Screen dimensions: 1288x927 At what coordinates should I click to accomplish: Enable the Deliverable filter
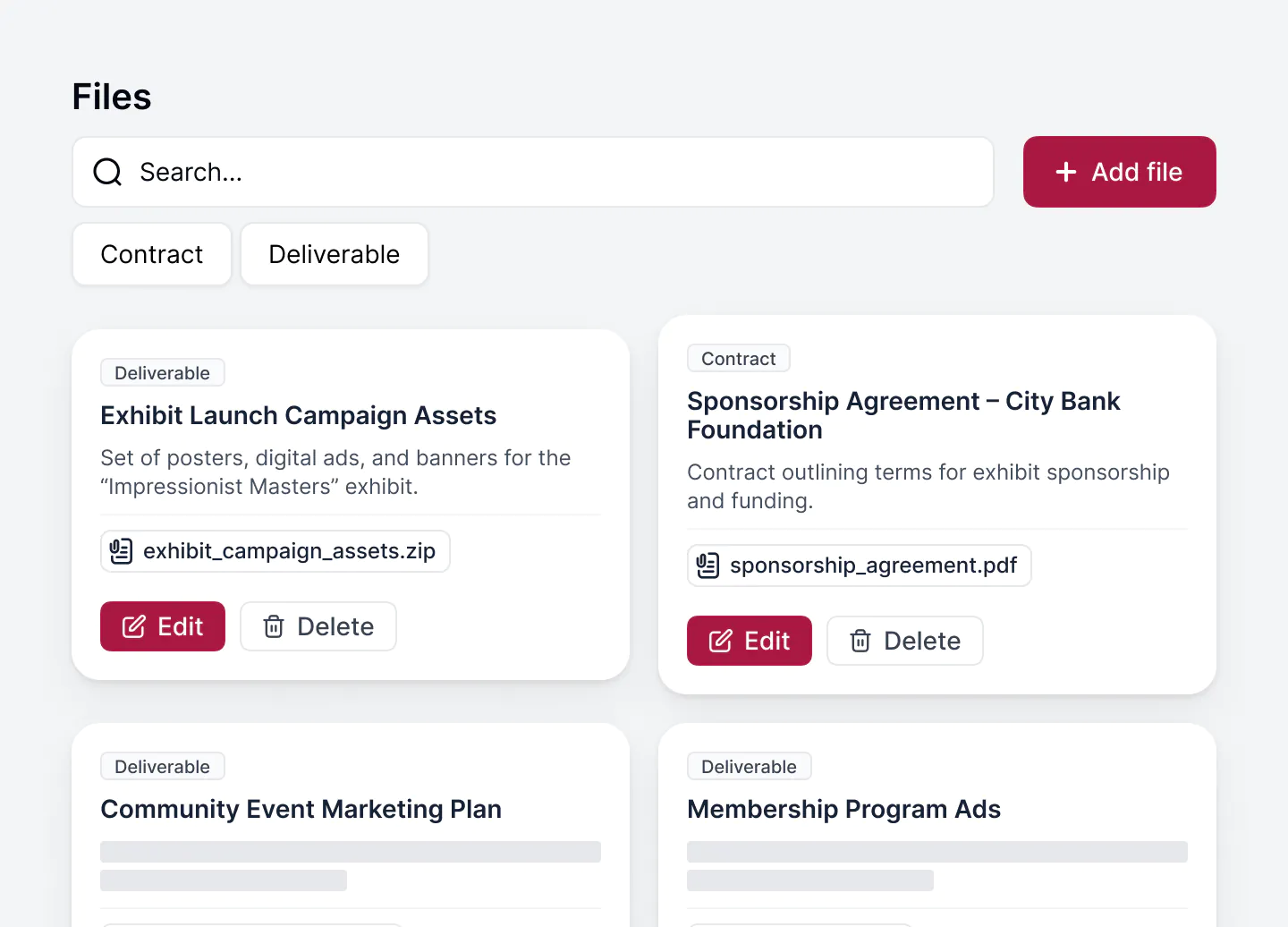pyautogui.click(x=334, y=254)
